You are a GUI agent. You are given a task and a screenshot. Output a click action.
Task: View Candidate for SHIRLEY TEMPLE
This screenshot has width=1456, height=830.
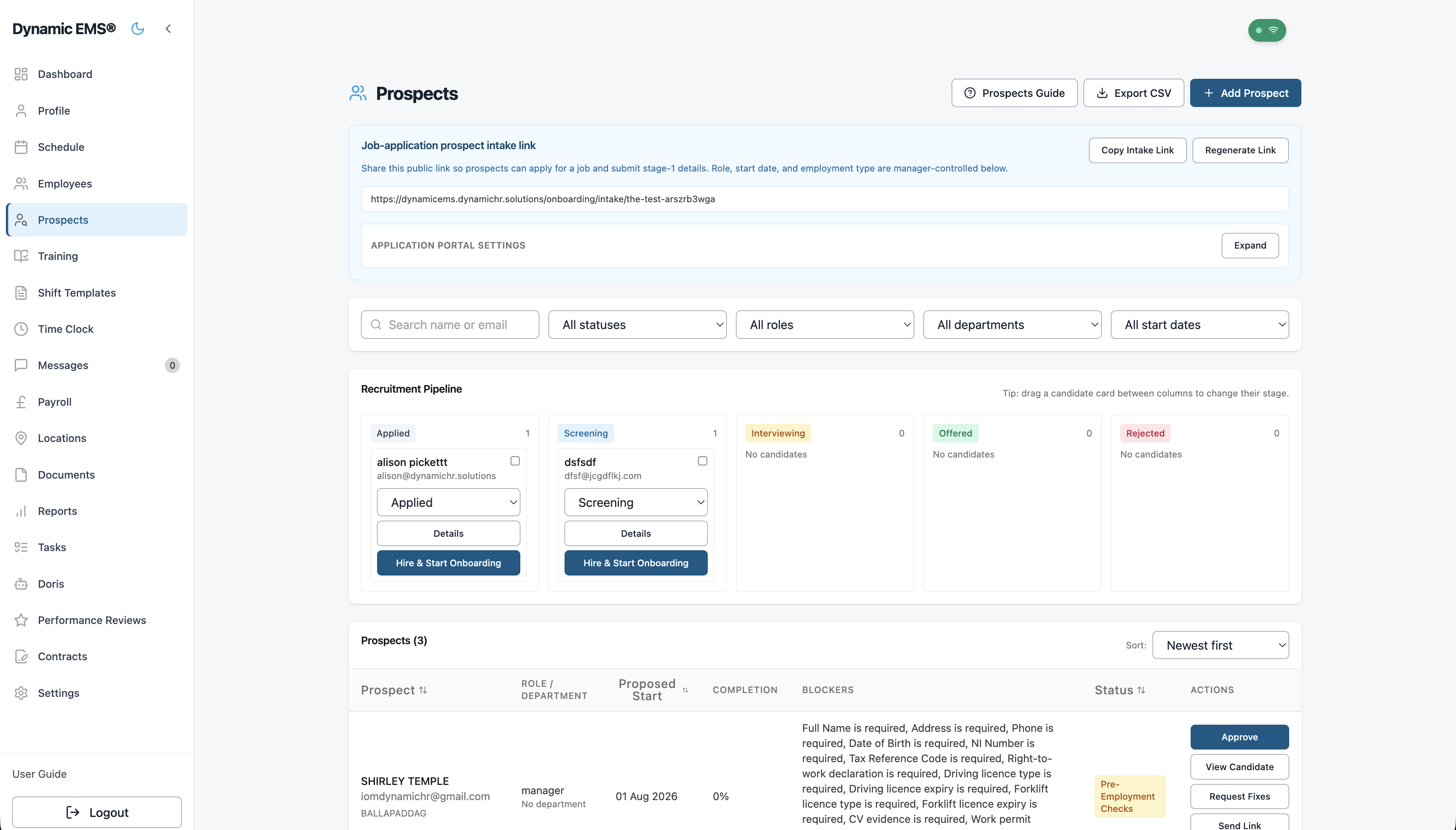coord(1239,767)
